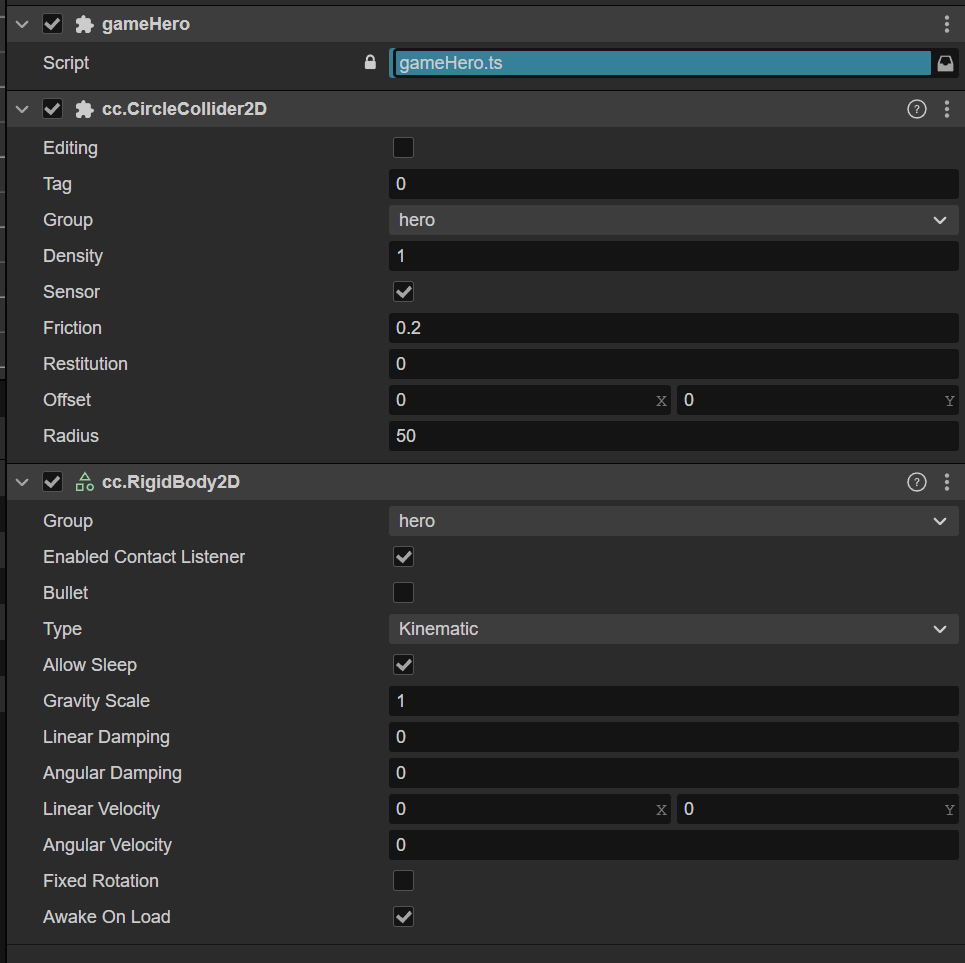Click the cc.RigidBody2D physics shapes icon
The image size is (965, 963).
tap(84, 482)
